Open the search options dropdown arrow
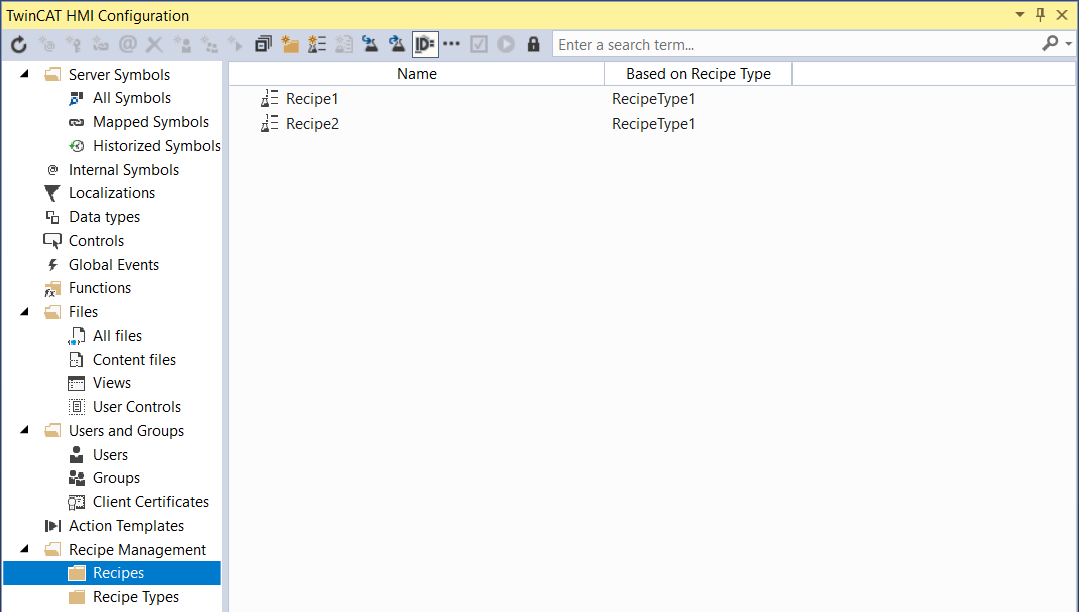 (1069, 44)
